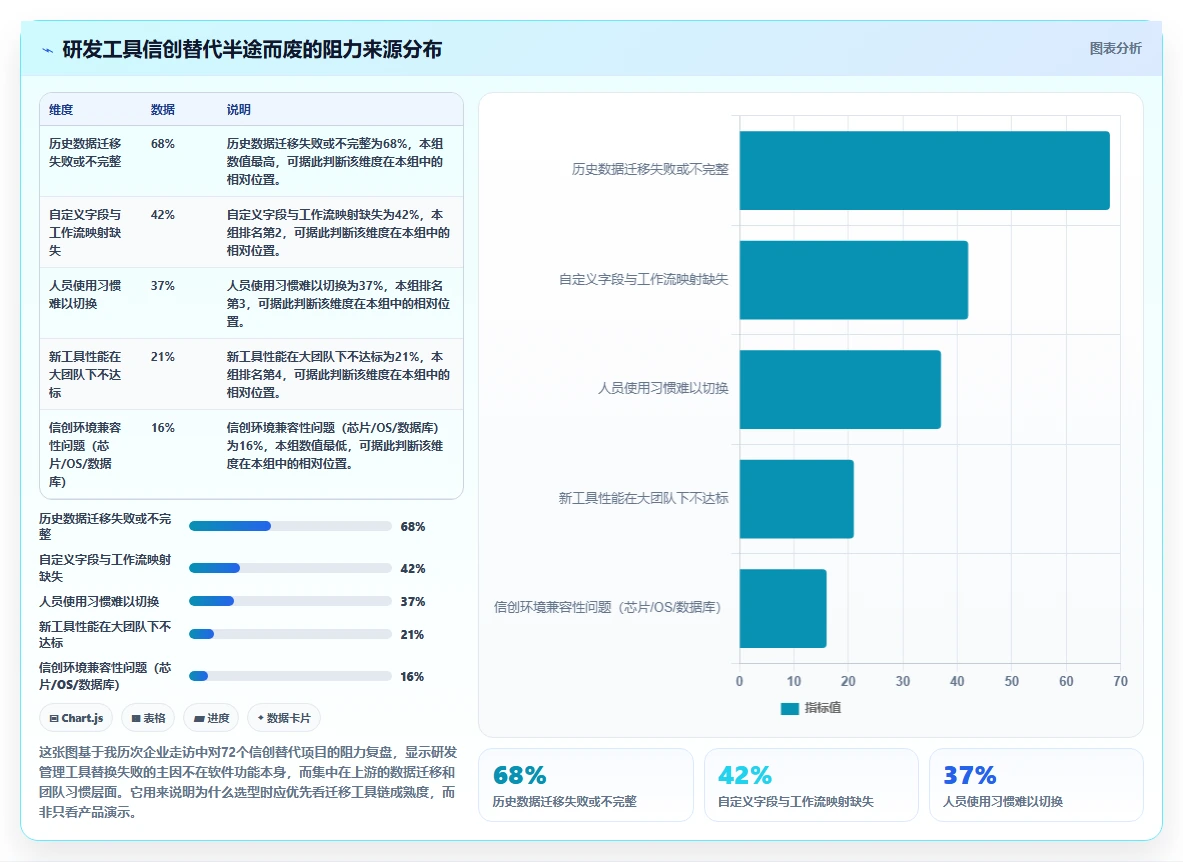Click the description mentioning 本组排名第4
The width and height of the screenshot is (1183, 862).
click(x=338, y=374)
